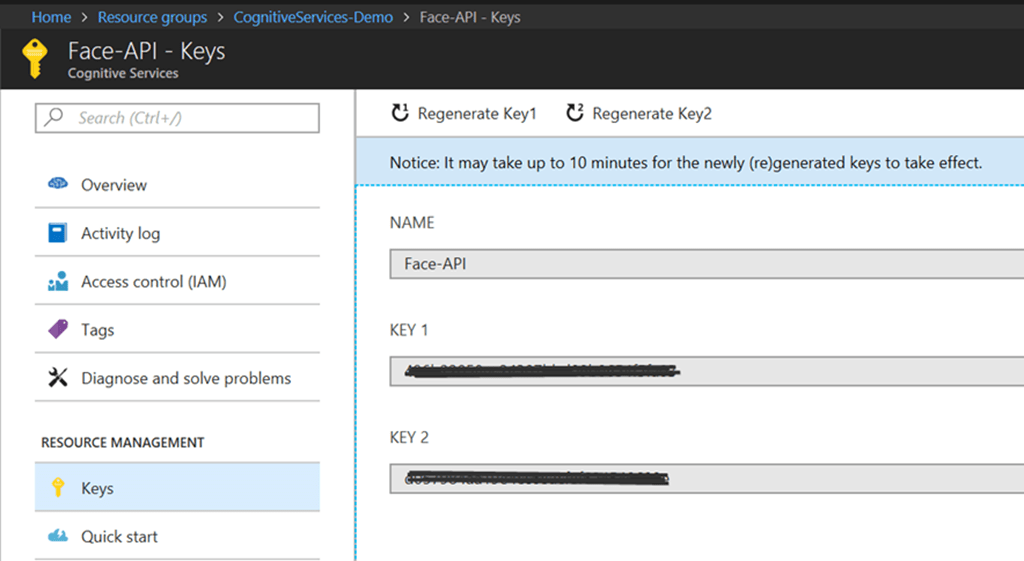Click the Overview cloud icon
This screenshot has height=561, width=1024.
58,185
